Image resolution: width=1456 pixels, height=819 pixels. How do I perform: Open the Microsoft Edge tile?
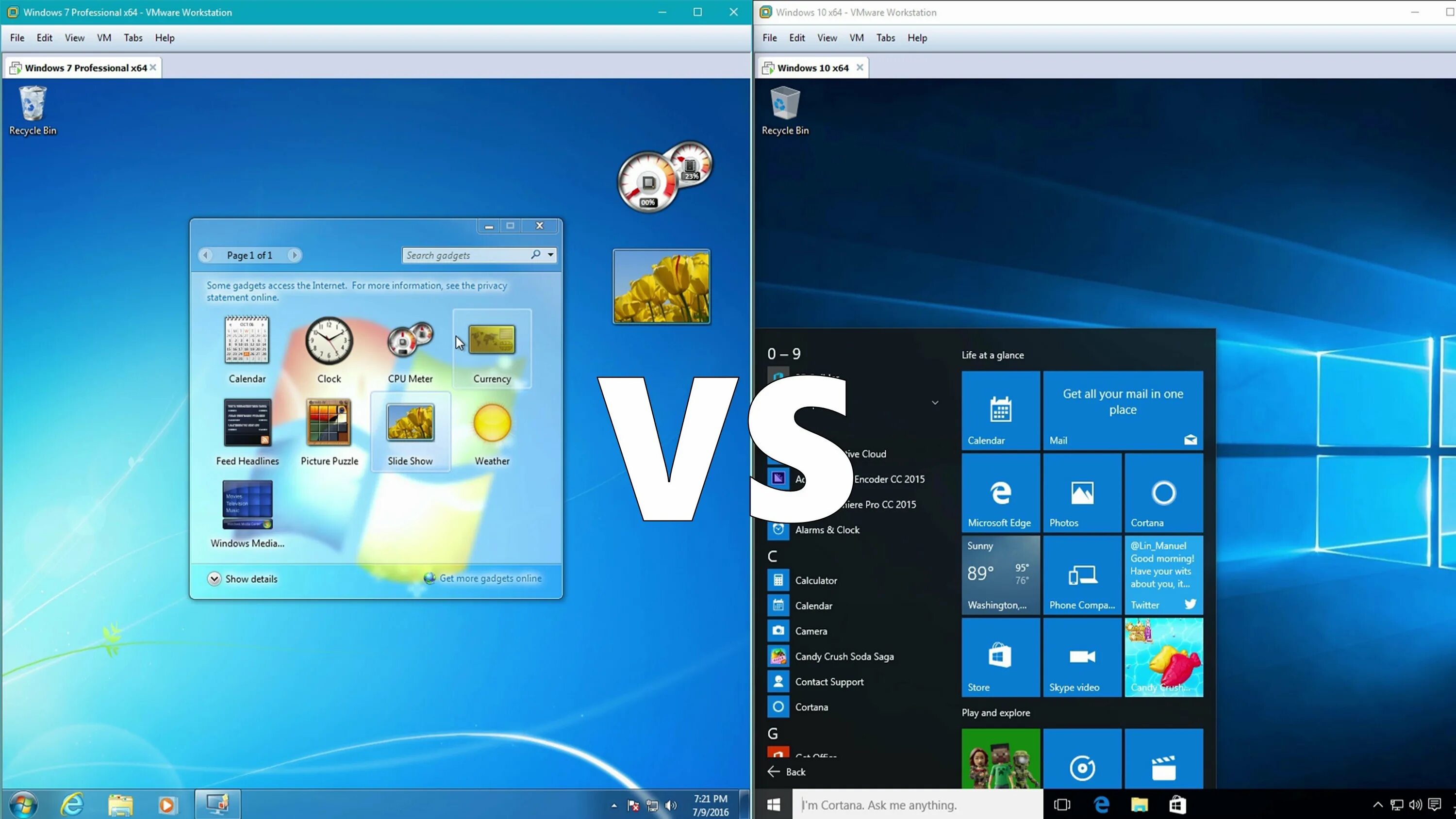coord(999,493)
